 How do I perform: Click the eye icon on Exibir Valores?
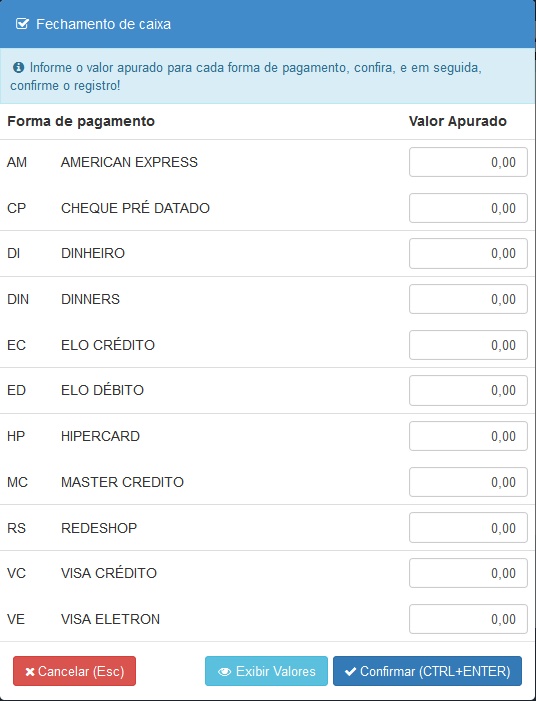click(224, 671)
